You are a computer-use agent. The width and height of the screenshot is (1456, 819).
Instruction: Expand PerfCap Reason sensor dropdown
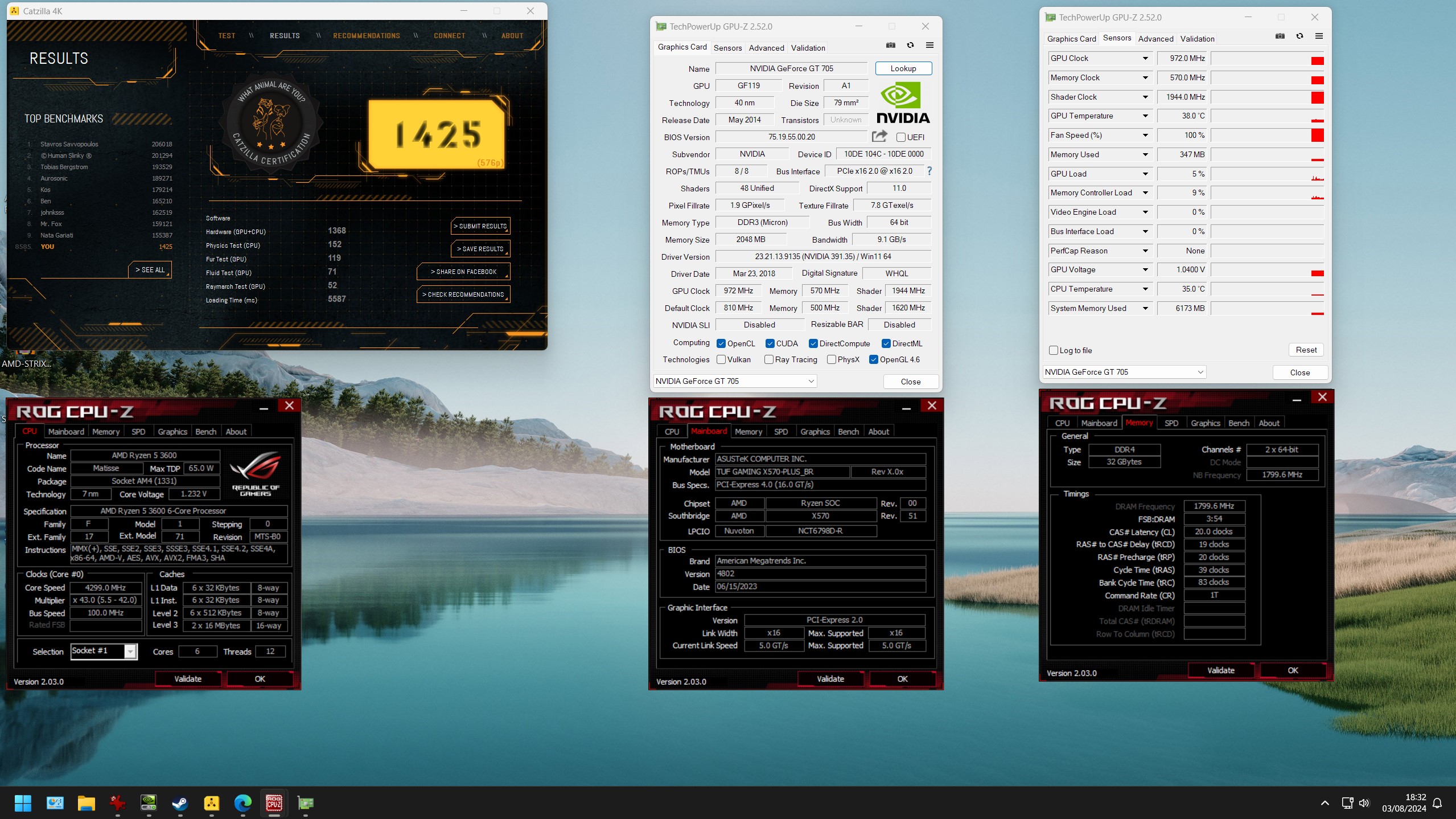coord(1145,251)
